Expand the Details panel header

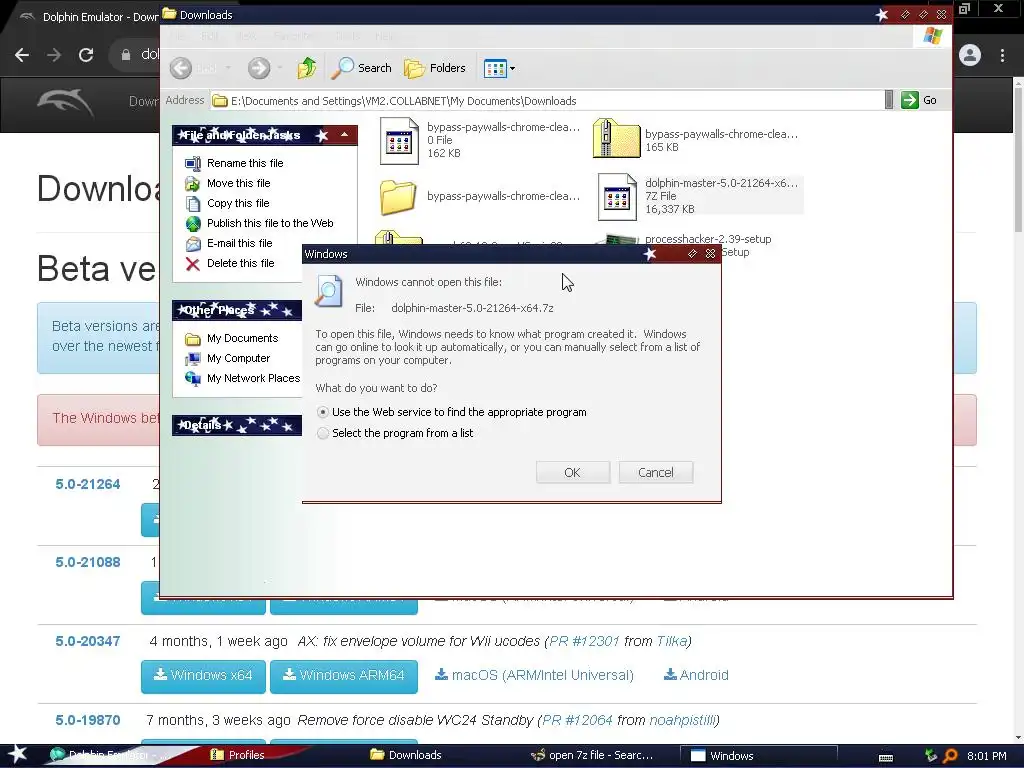pyautogui.click(x=236, y=425)
